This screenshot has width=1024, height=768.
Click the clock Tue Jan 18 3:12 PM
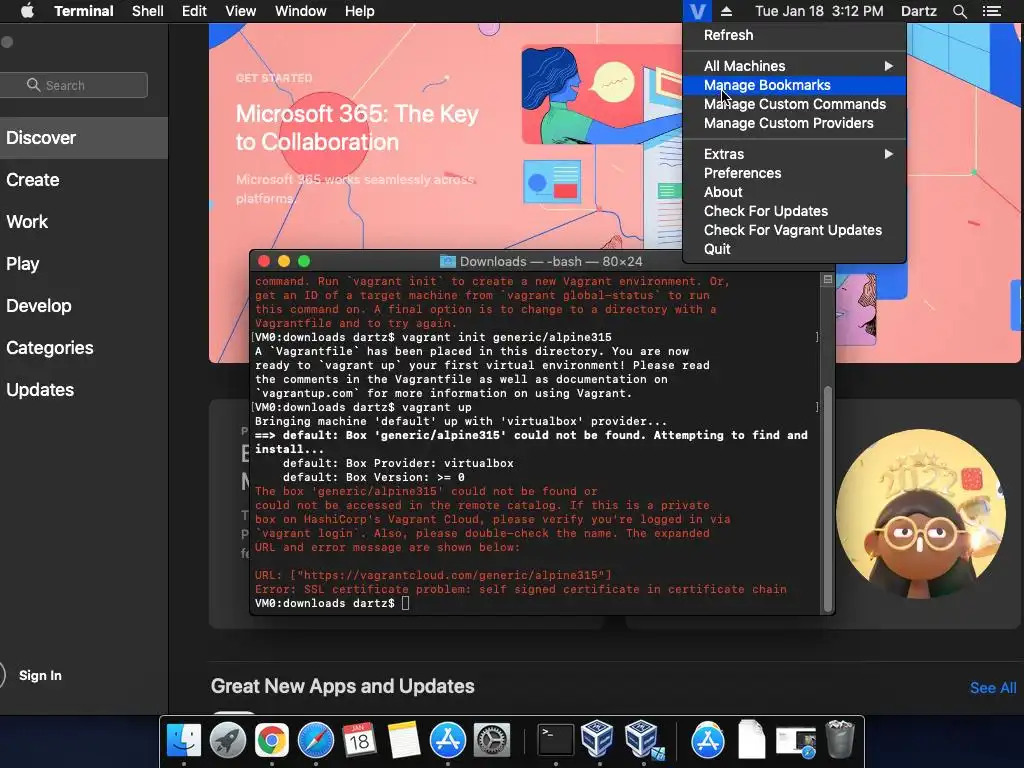(819, 11)
